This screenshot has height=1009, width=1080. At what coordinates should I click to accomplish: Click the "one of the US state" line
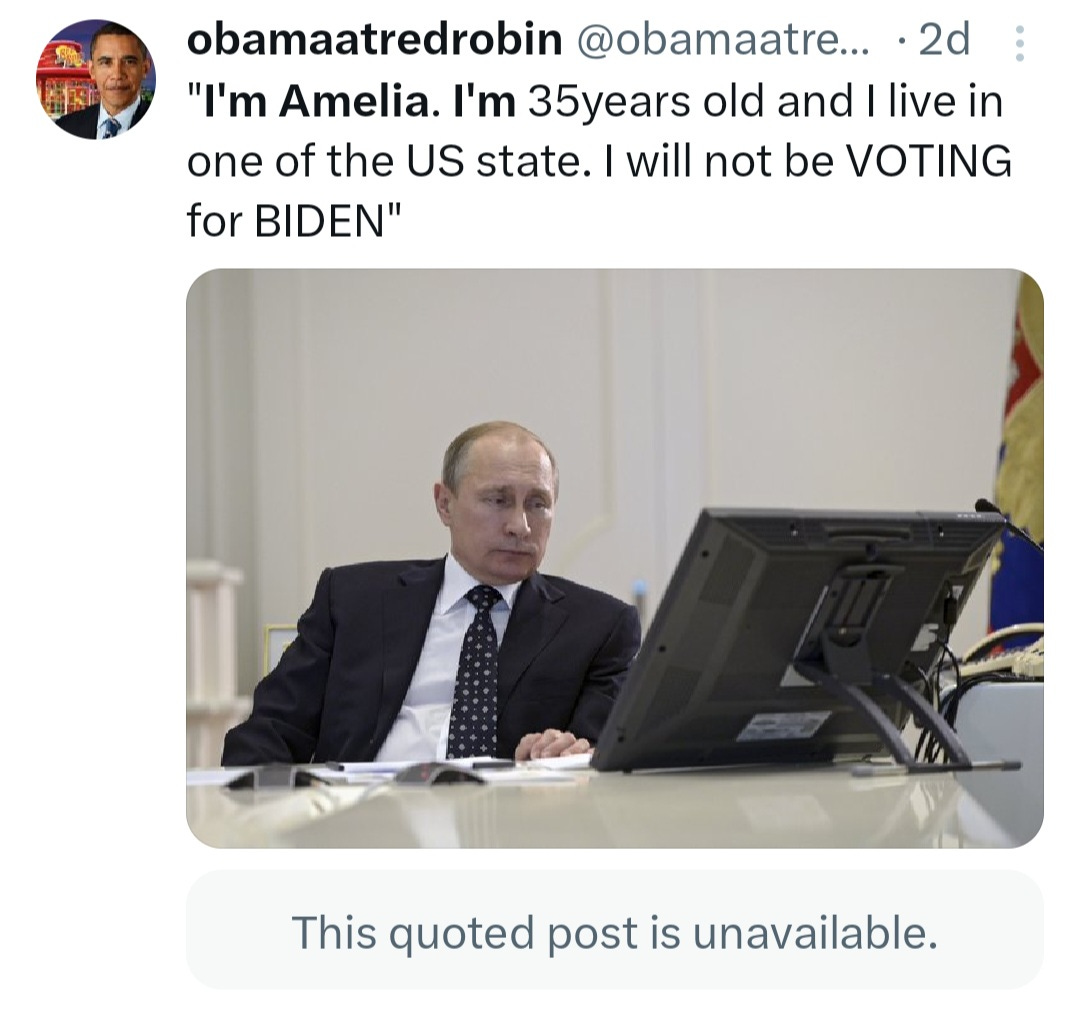383,160
